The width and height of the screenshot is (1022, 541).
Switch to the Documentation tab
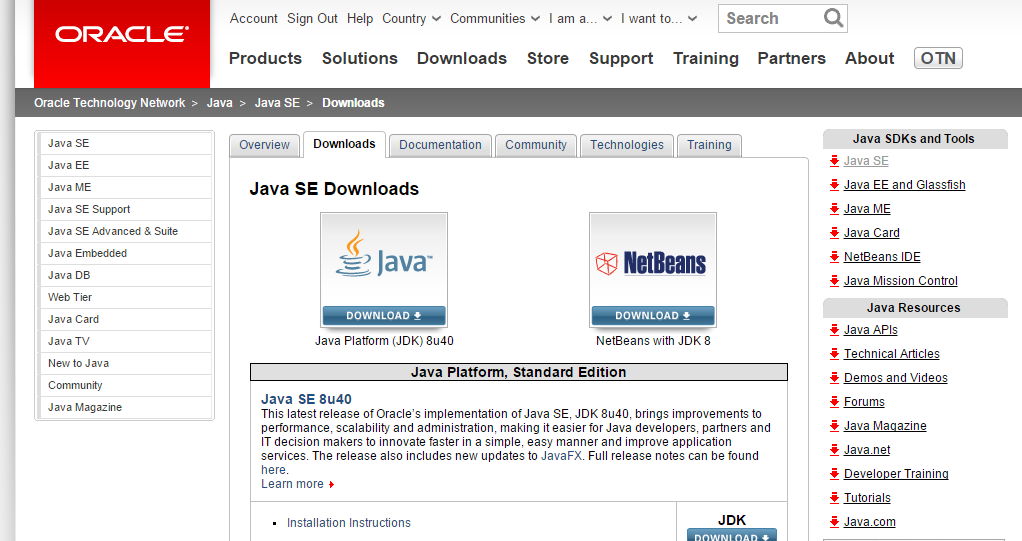440,145
